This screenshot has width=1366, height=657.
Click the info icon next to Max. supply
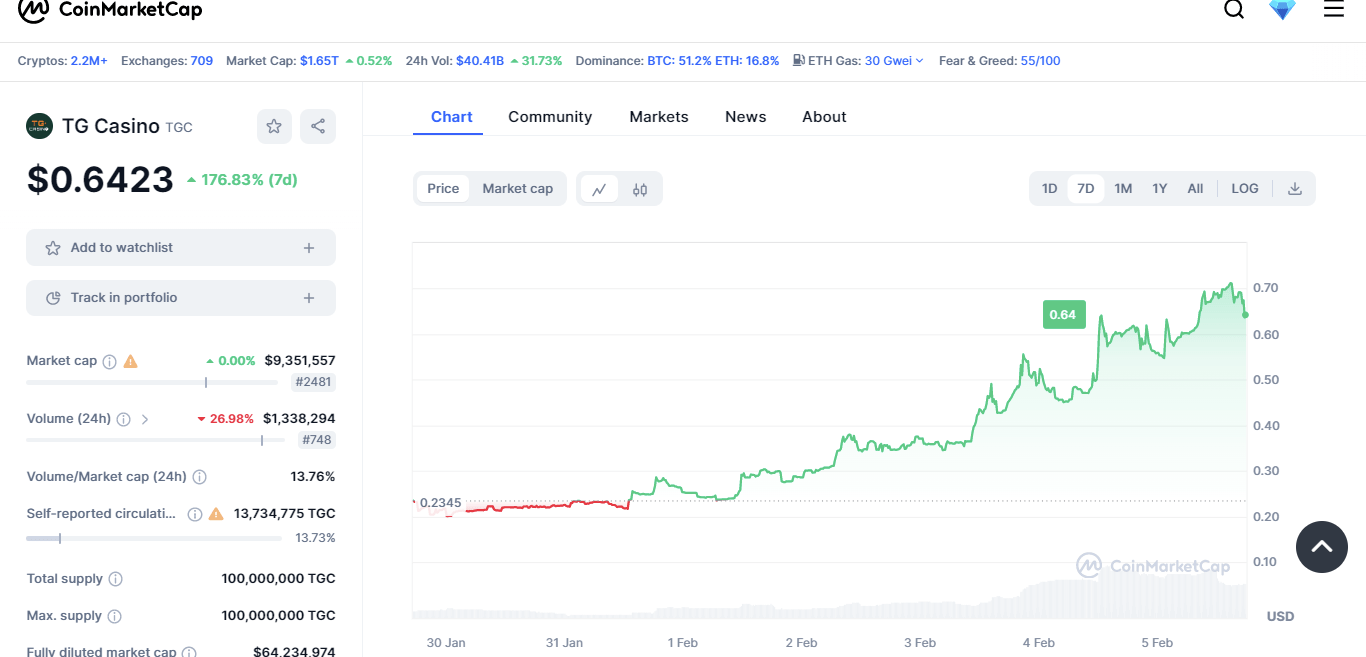115,616
